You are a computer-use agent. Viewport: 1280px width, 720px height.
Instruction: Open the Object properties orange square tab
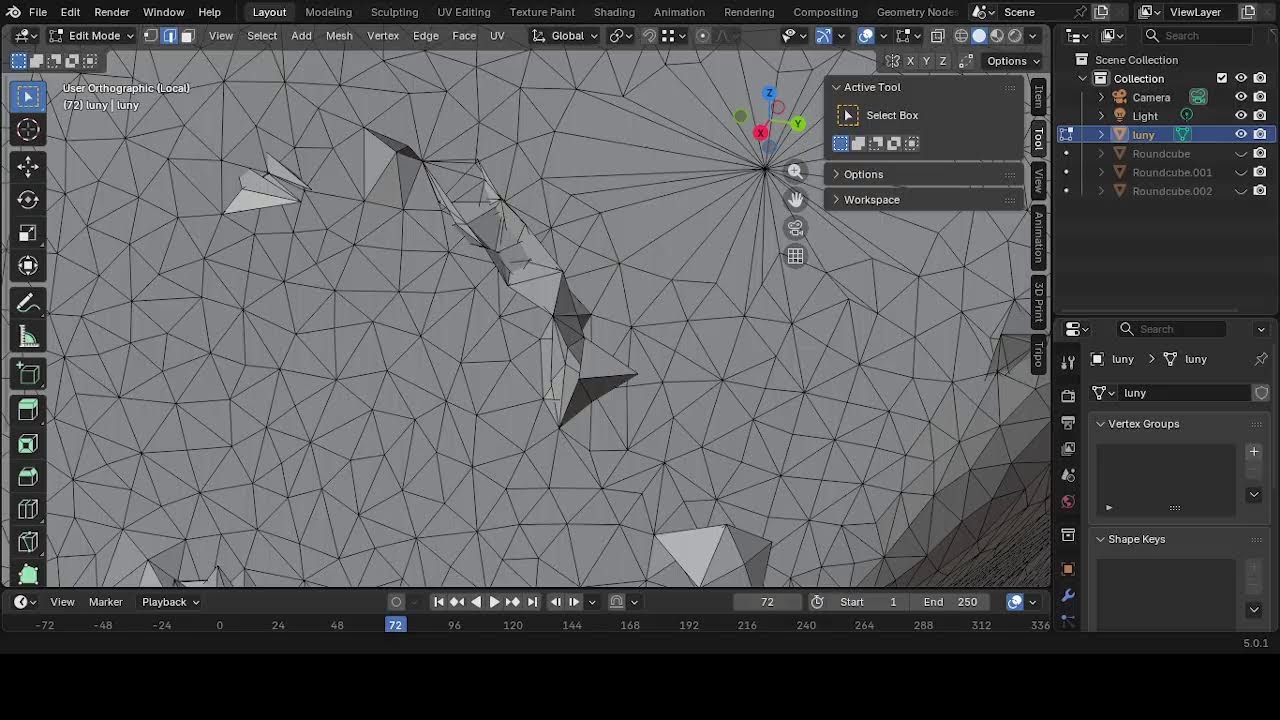[x=1068, y=570]
